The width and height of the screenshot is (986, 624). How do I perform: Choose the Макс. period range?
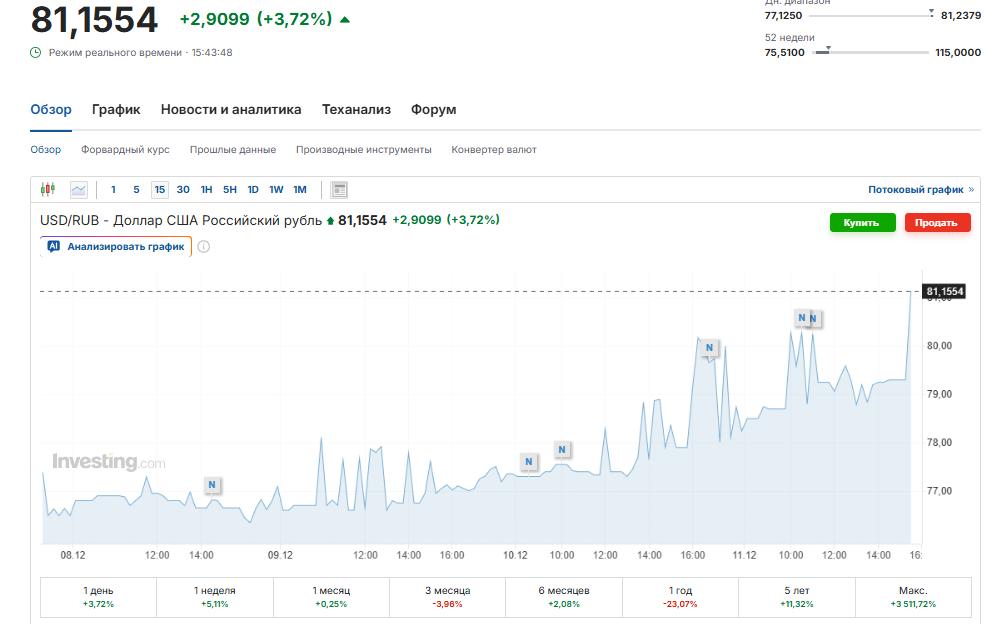(x=912, y=597)
